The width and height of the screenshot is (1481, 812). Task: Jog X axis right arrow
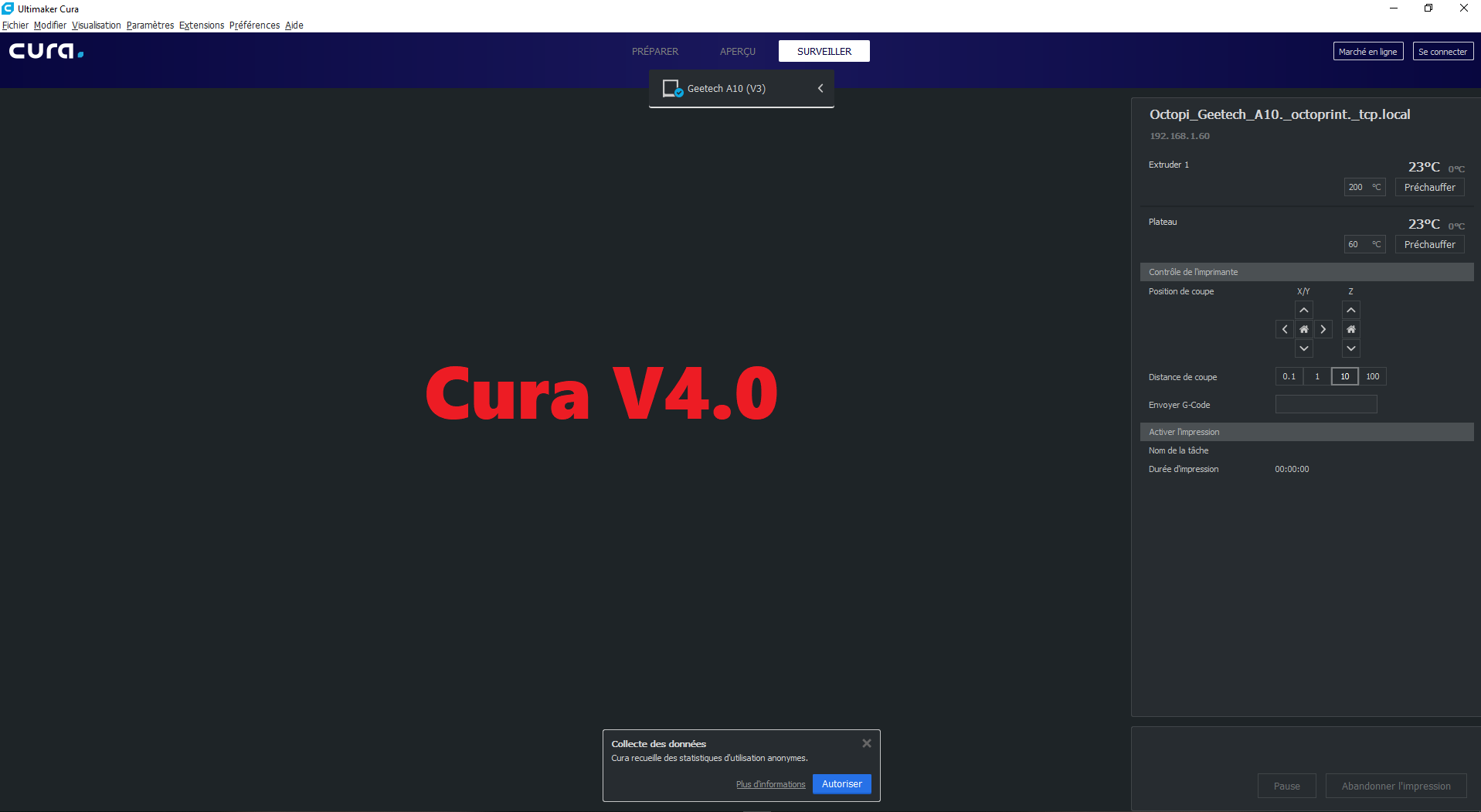coord(1323,329)
